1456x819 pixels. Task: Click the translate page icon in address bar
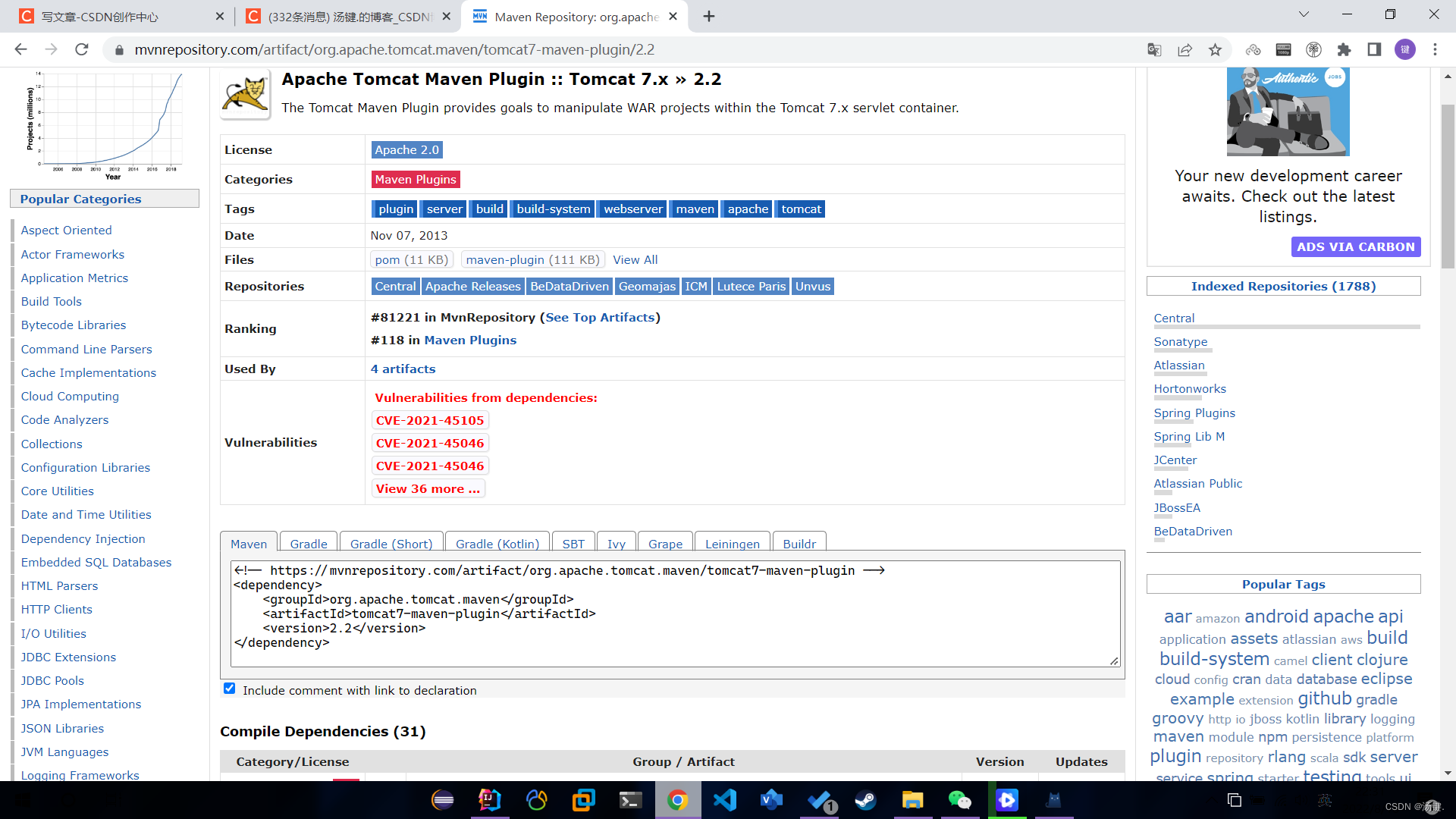(1154, 50)
